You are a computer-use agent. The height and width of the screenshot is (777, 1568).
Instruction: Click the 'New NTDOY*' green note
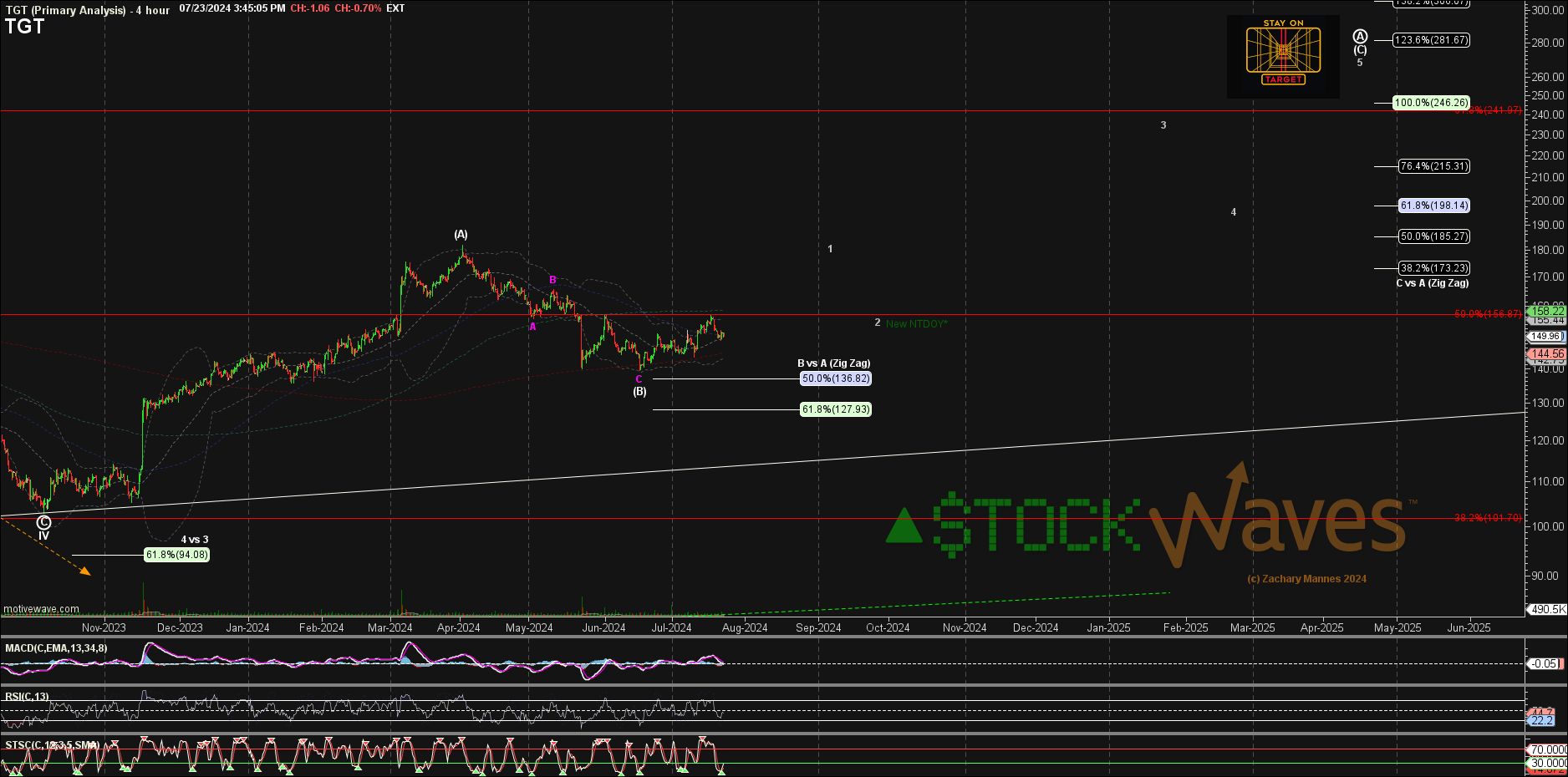pos(917,324)
